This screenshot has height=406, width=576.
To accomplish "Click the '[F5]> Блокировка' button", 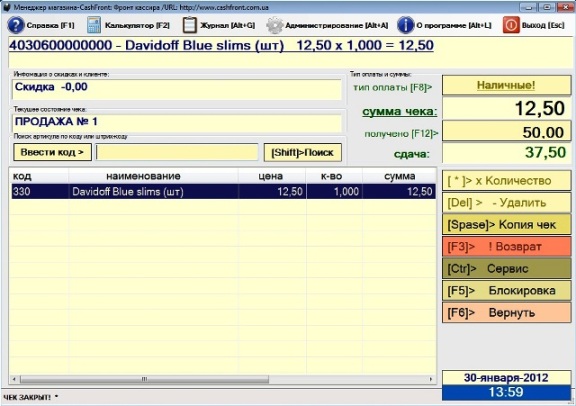I will [x=506, y=291].
